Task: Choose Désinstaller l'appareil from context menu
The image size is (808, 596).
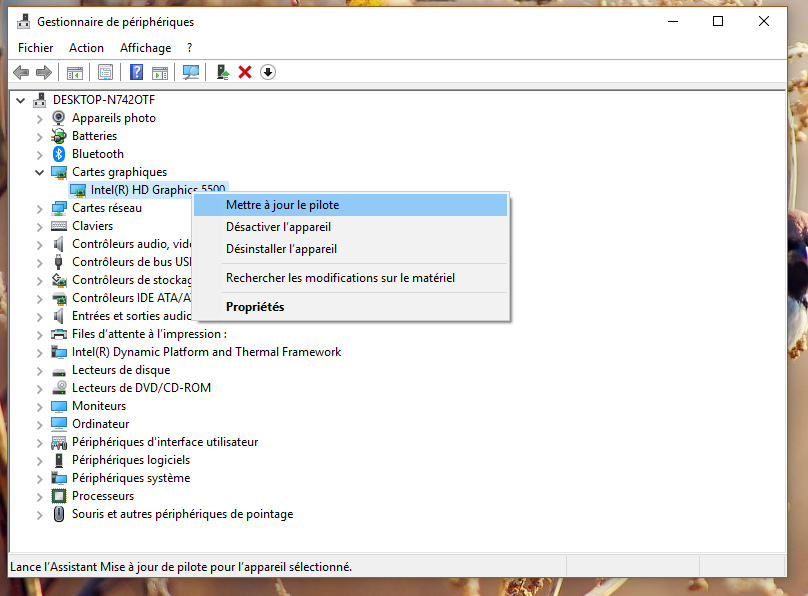Action: click(x=350, y=249)
